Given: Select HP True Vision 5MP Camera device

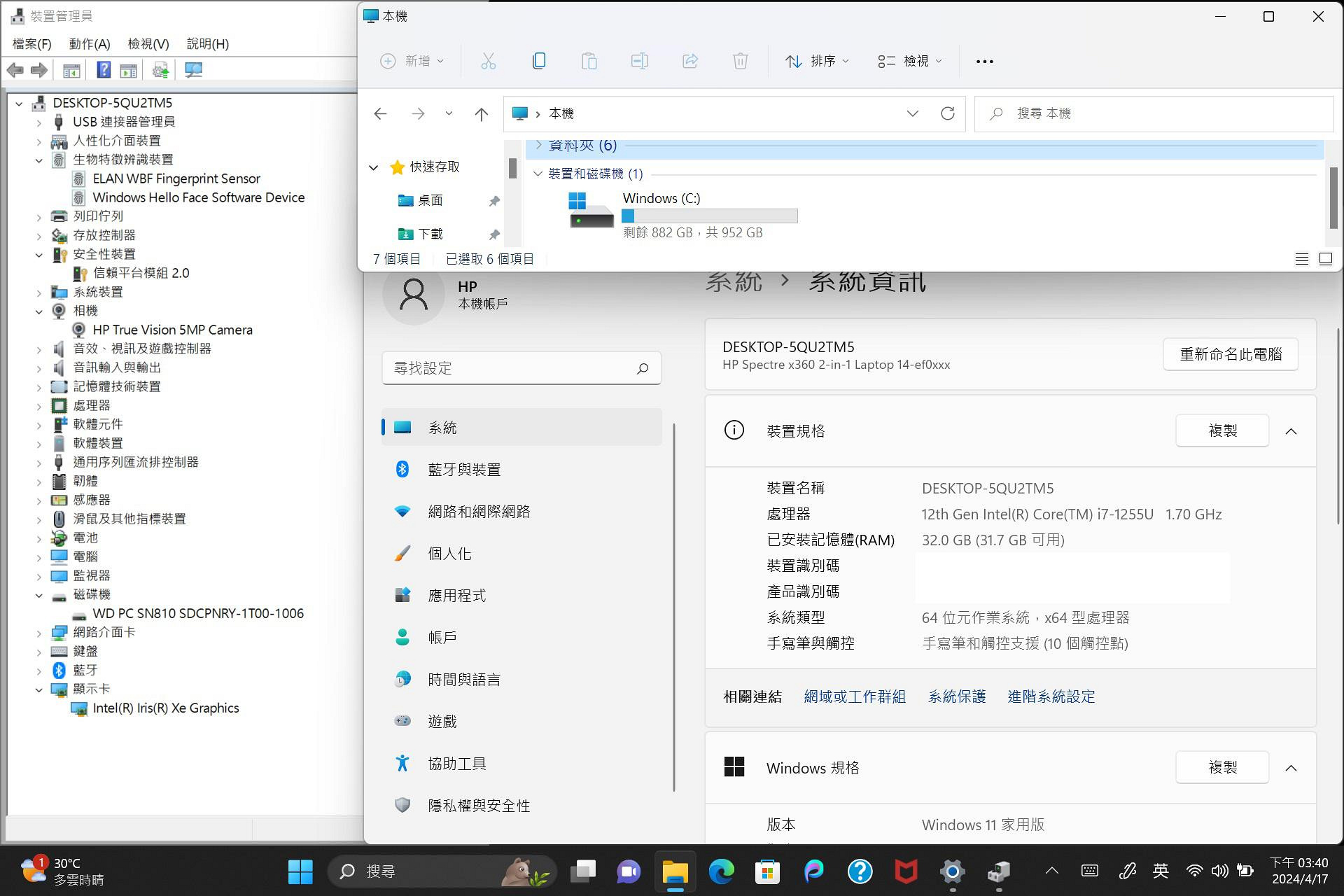Looking at the screenshot, I should coord(172,330).
